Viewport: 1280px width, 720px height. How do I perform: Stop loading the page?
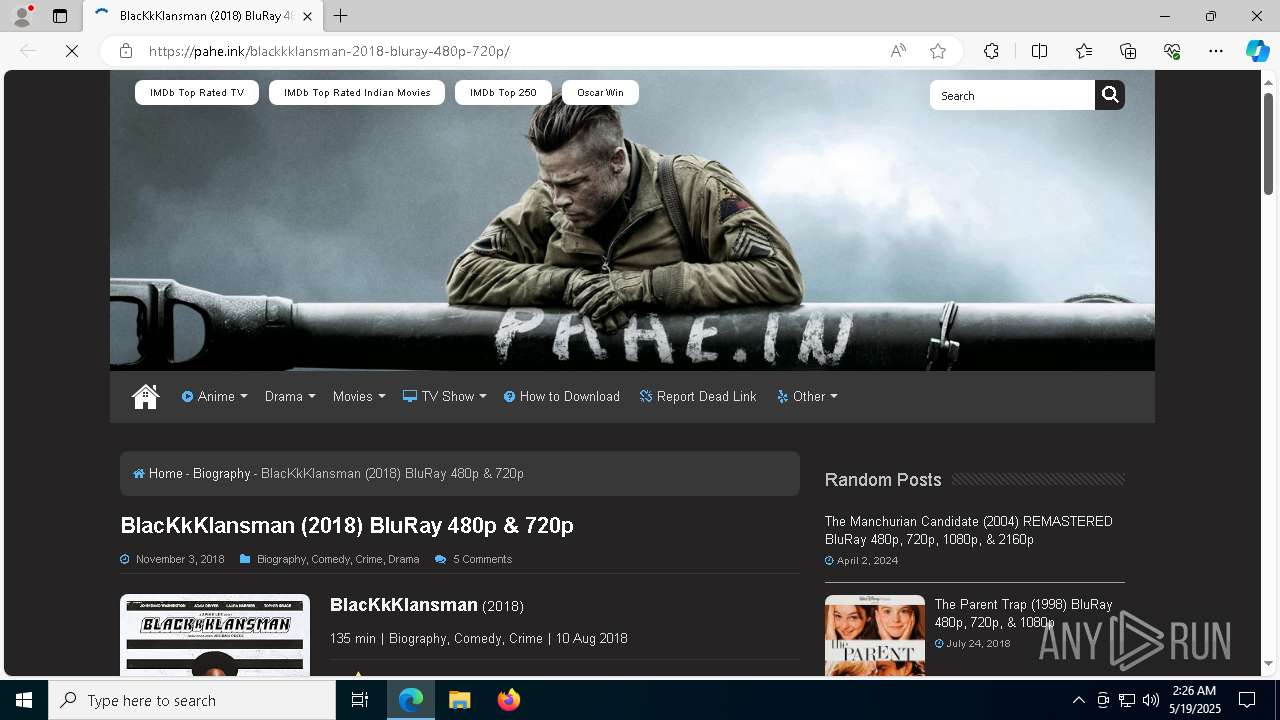[x=72, y=51]
